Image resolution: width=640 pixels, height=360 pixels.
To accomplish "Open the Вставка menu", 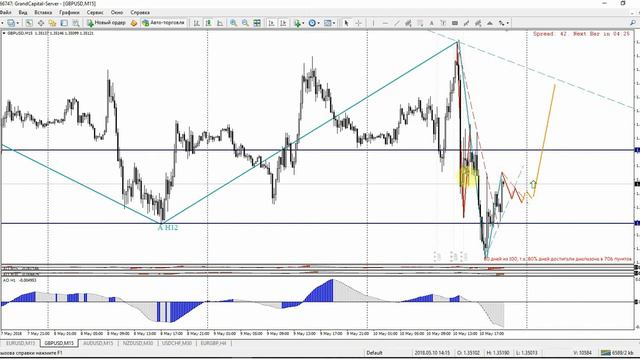I will (43, 13).
